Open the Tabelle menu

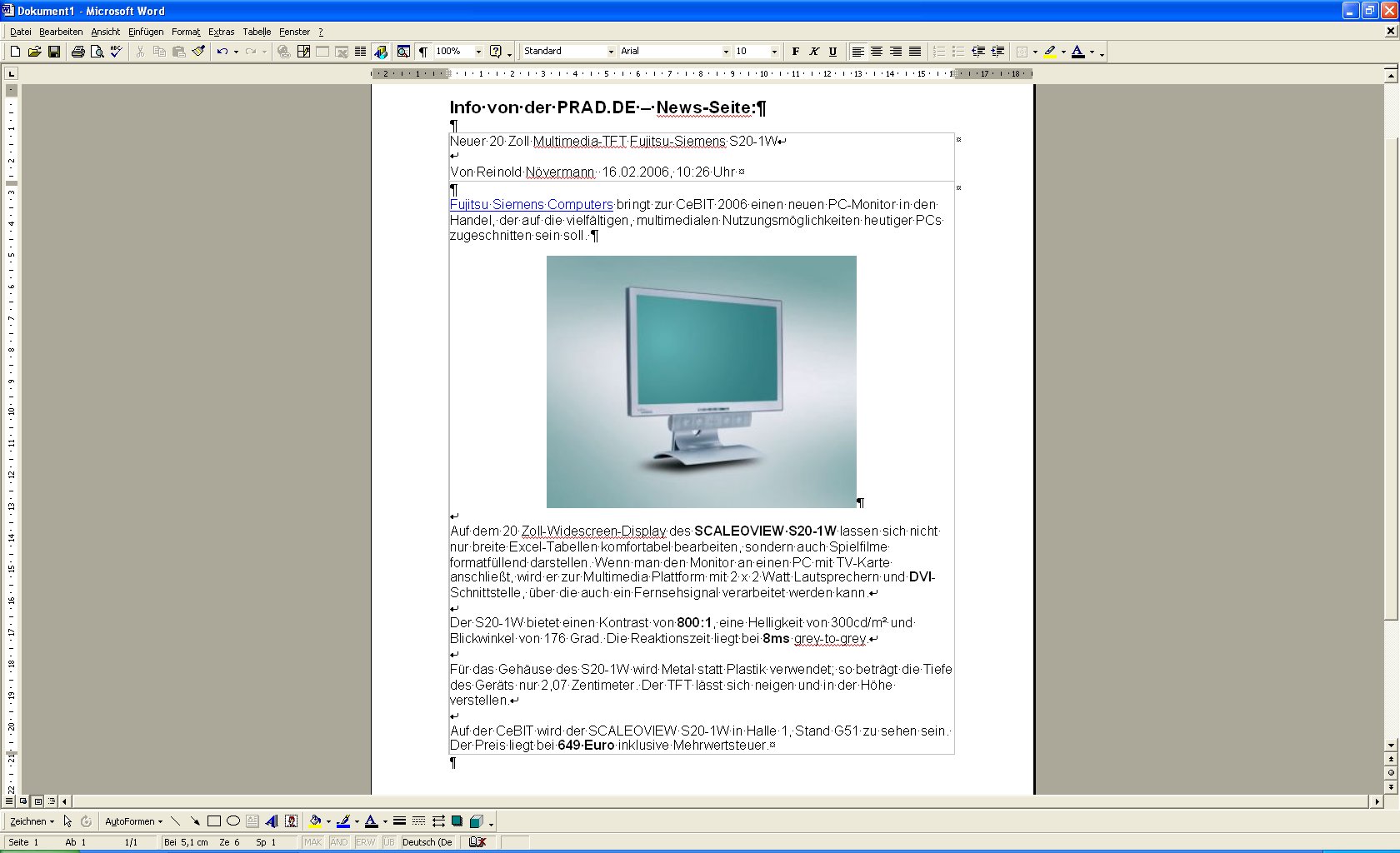257,32
